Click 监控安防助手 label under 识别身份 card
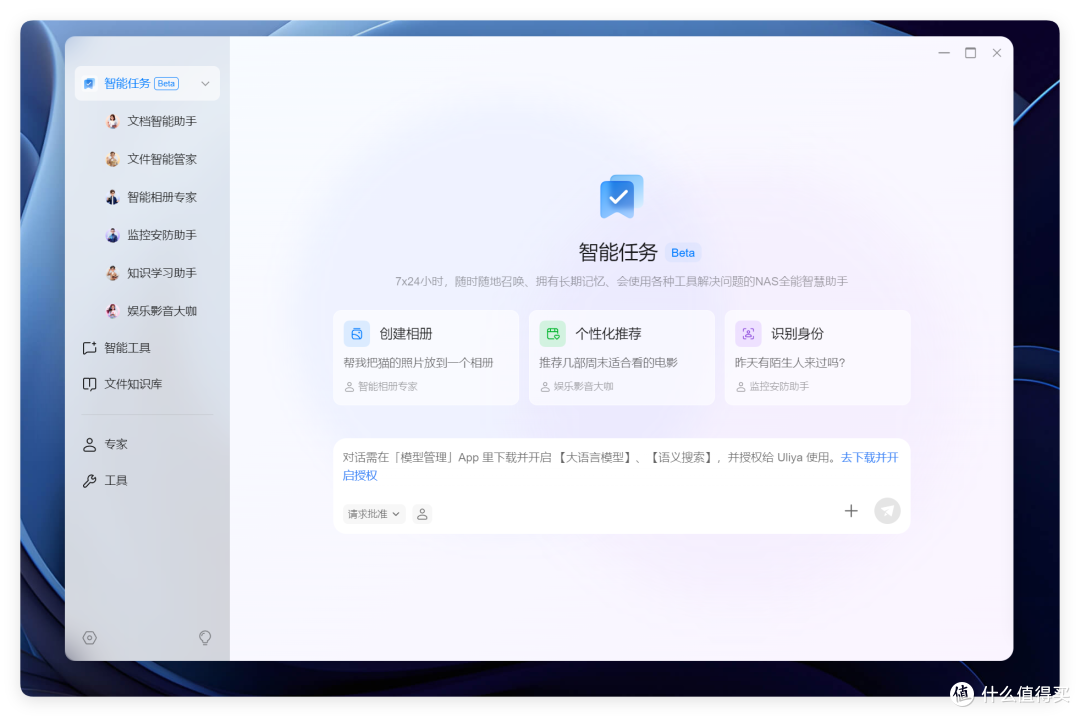Screen dimensions: 1080x717 (x=779, y=387)
